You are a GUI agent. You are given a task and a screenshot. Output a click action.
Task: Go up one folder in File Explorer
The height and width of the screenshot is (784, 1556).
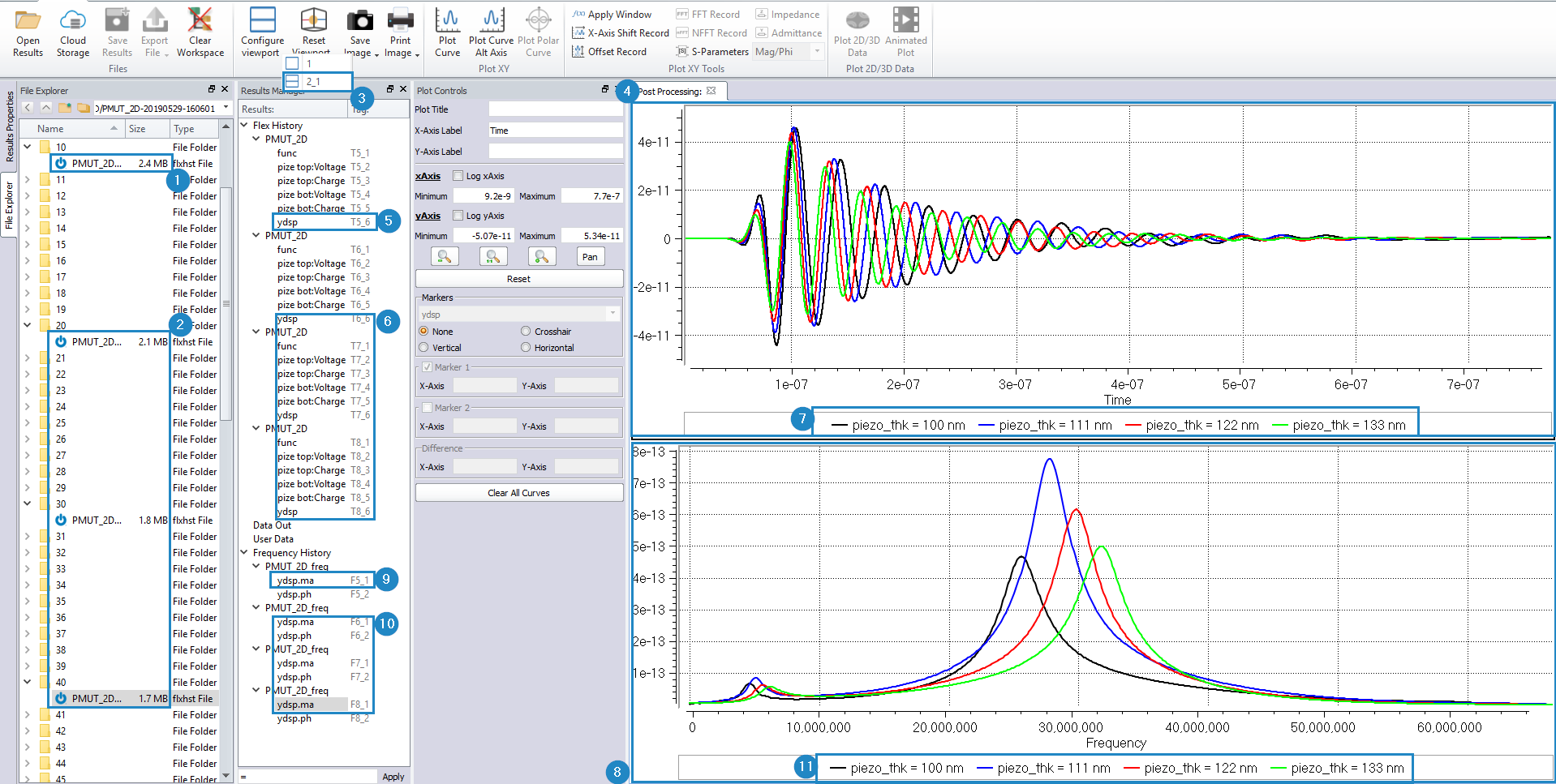[x=46, y=108]
